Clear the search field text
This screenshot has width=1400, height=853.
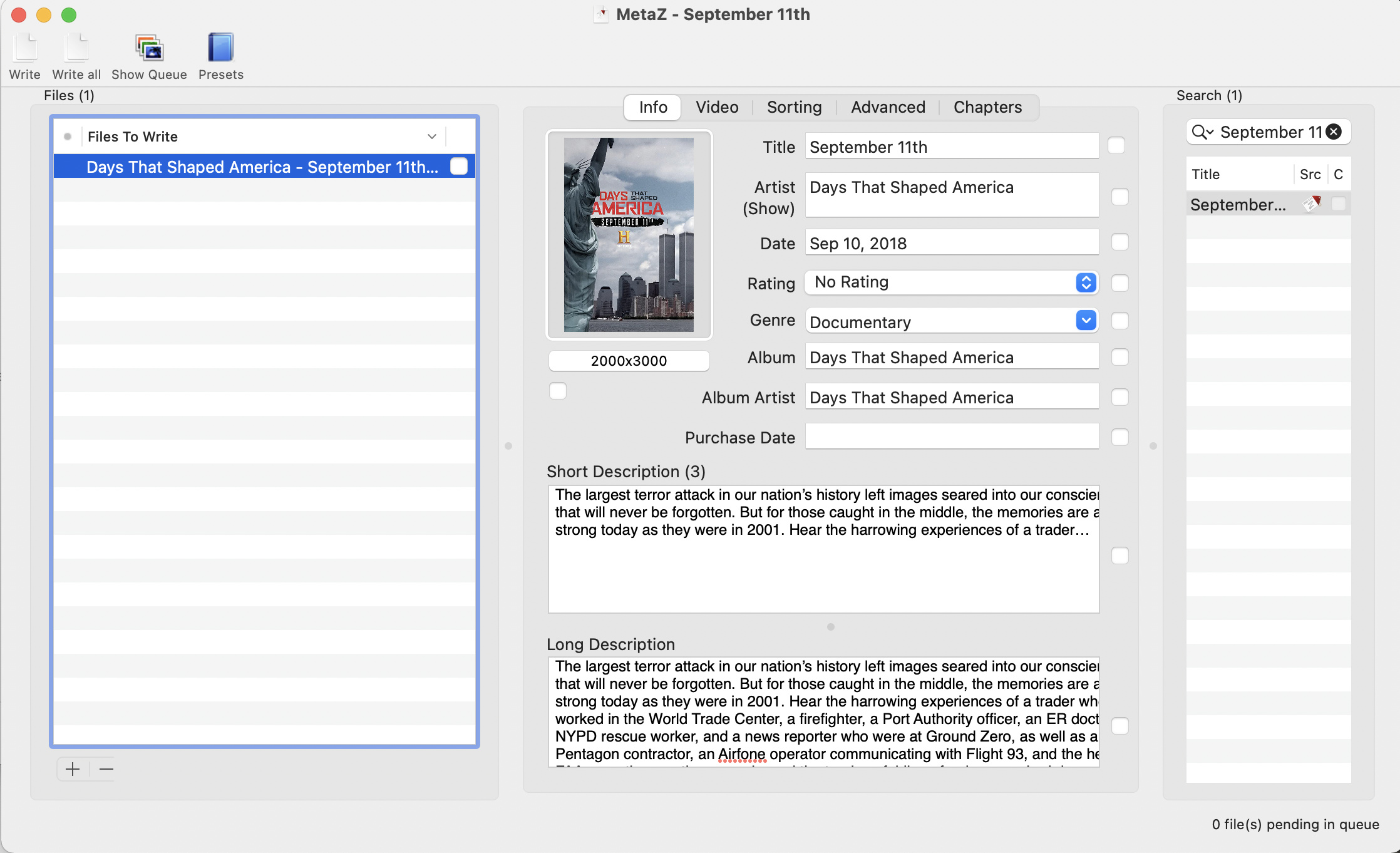(1334, 132)
